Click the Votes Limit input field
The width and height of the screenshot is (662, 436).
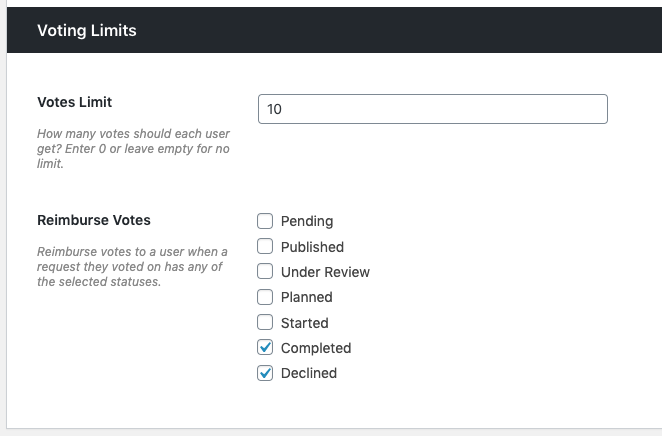(432, 109)
